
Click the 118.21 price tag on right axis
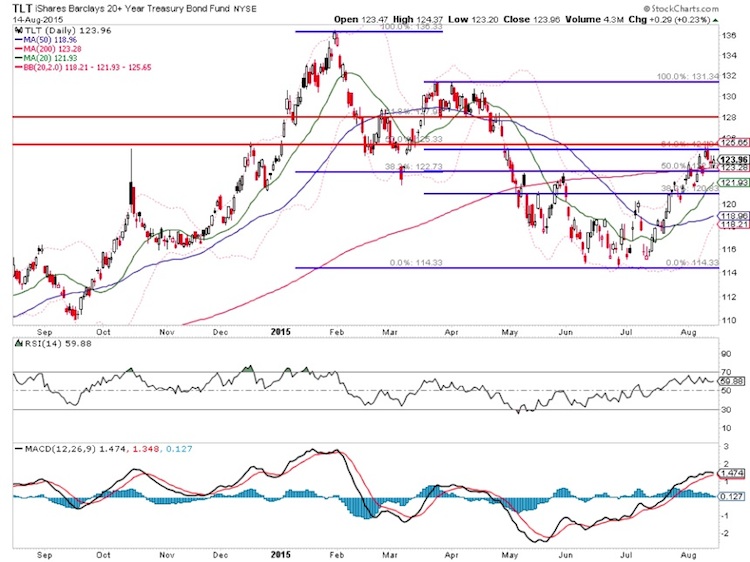734,224
